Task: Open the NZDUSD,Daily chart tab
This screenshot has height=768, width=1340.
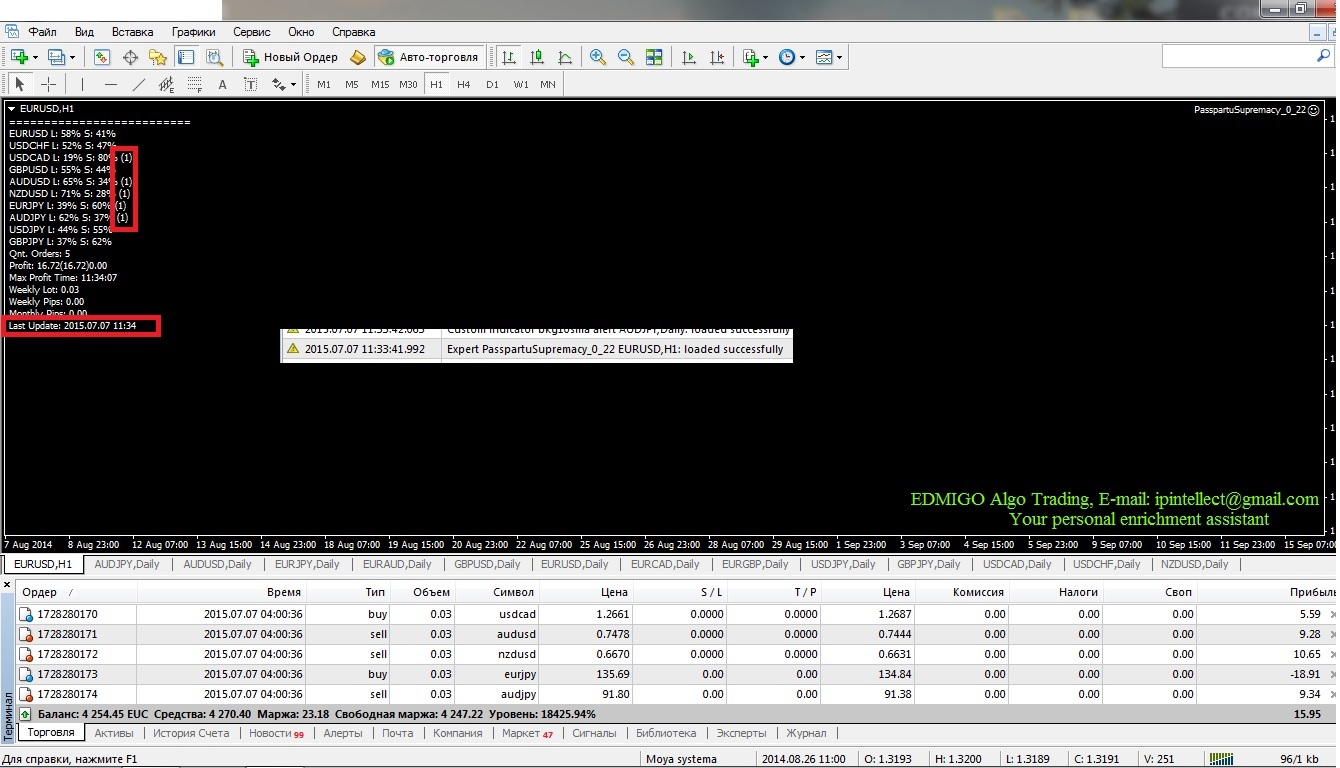Action: tap(1194, 564)
